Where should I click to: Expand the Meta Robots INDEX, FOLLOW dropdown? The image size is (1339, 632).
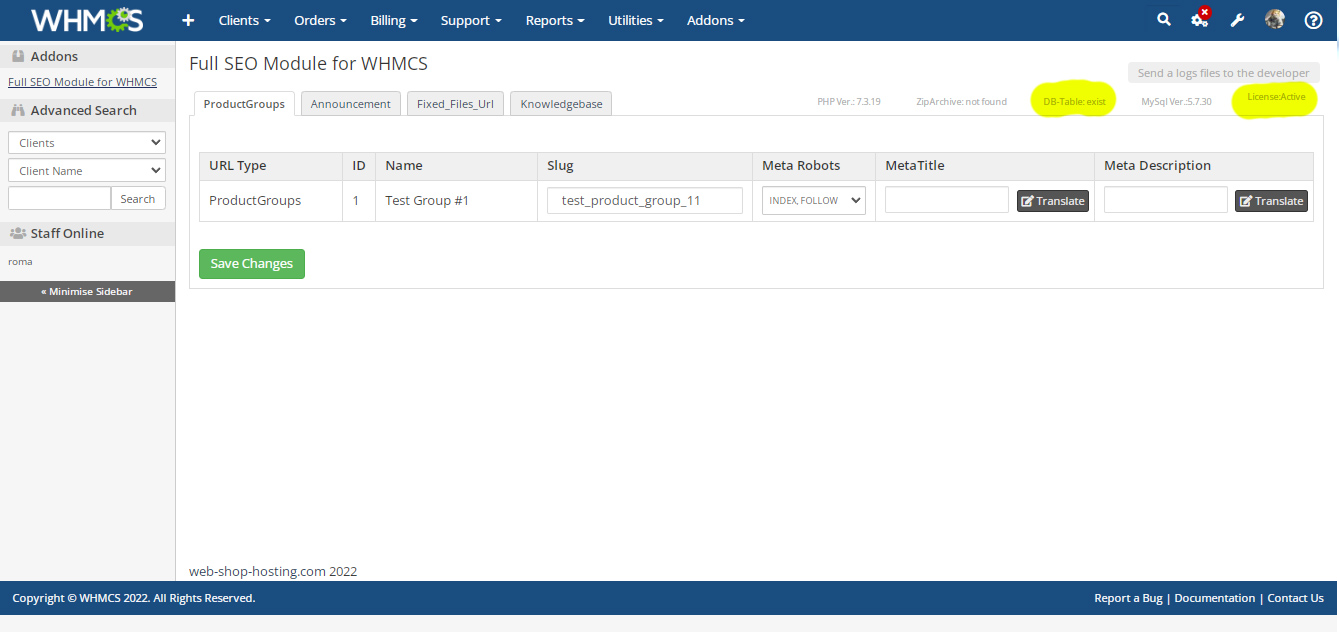click(x=814, y=201)
